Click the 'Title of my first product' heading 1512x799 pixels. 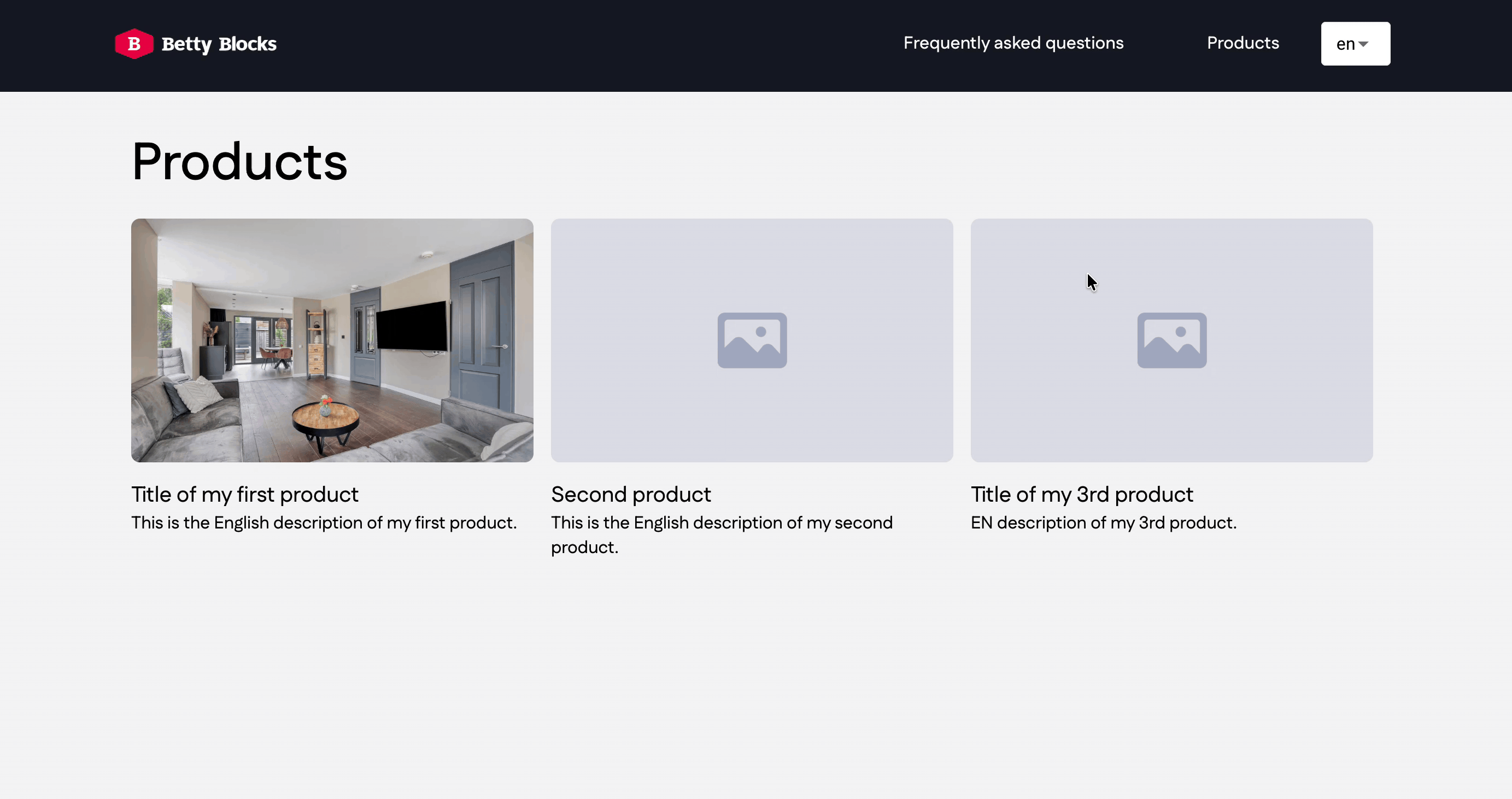[x=245, y=495]
